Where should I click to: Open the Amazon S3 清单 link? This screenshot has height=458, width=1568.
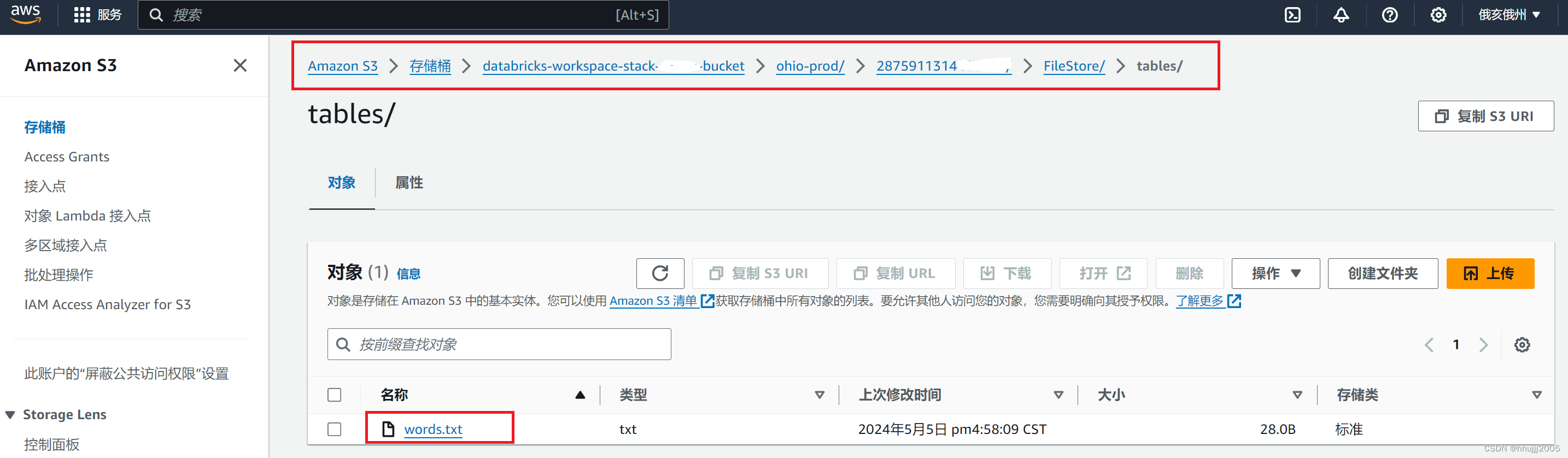(653, 301)
